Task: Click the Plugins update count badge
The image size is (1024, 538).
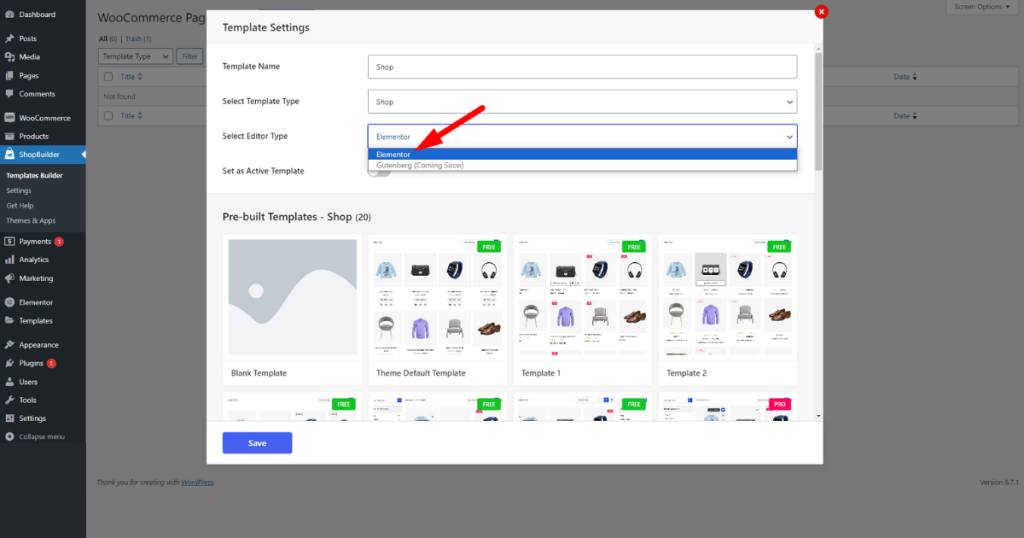Action: pyautogui.click(x=51, y=363)
